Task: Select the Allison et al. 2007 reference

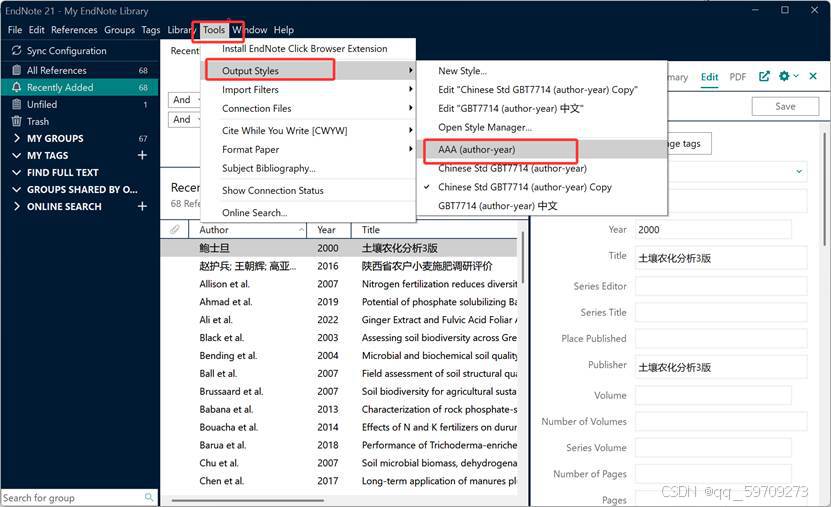Action: (339, 283)
